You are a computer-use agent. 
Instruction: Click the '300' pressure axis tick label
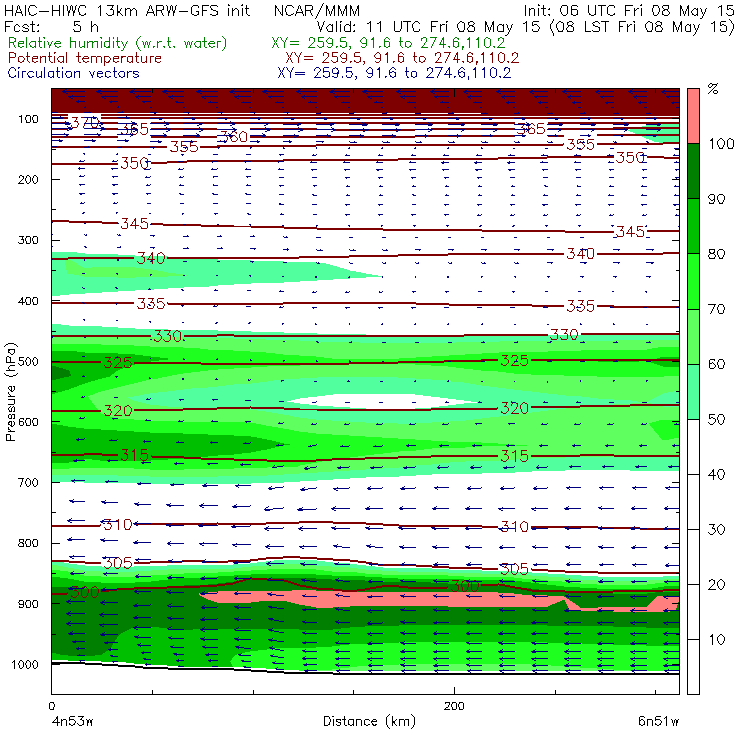coord(28,240)
